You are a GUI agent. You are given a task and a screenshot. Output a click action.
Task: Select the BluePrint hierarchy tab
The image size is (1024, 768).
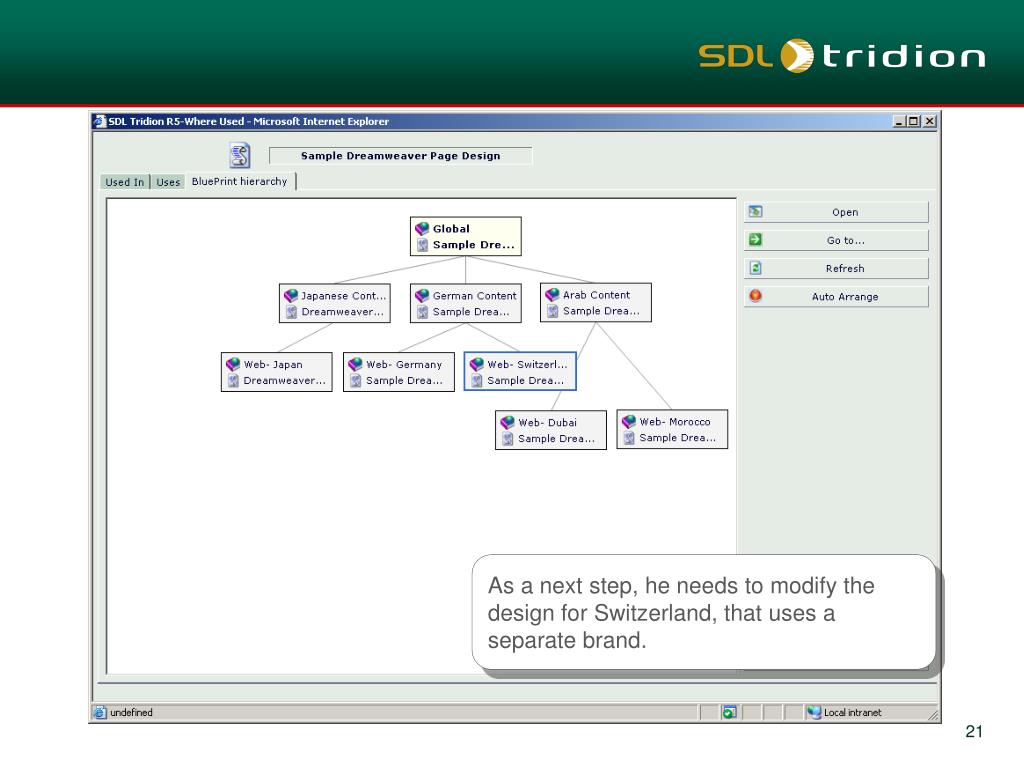coord(240,182)
